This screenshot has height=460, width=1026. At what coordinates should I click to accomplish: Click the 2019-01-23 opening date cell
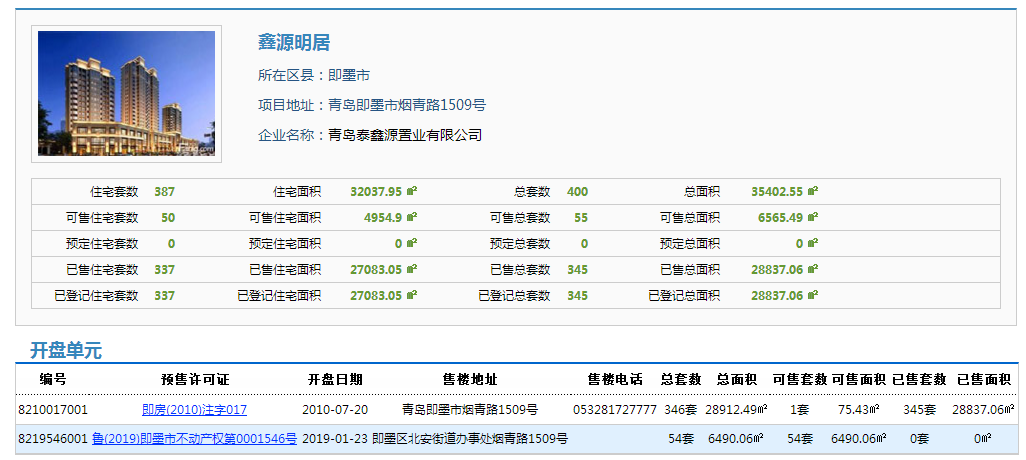pos(335,439)
